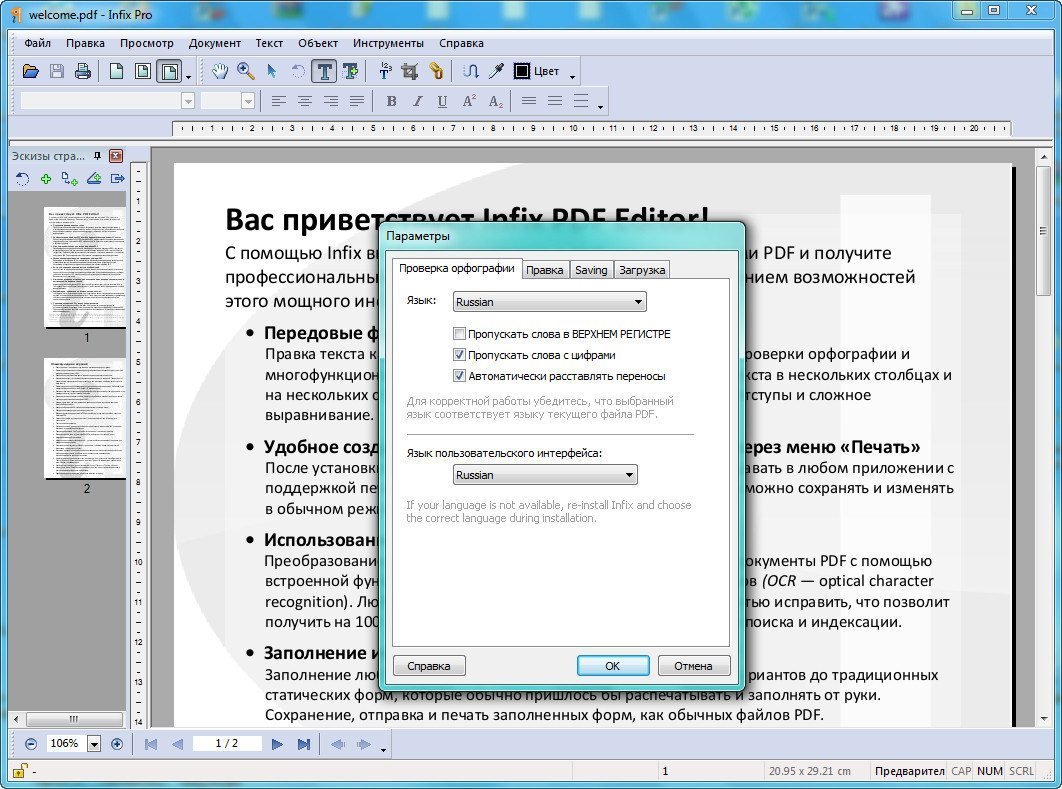The image size is (1062, 789).
Task: Click the numbered text T123 tool
Action: click(385, 71)
